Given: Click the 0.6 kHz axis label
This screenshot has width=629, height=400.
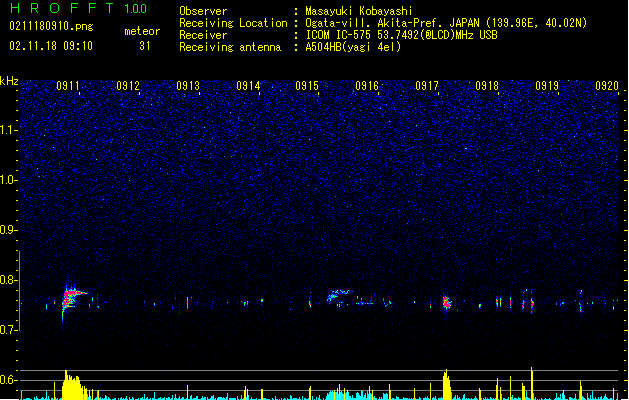Looking at the screenshot, I should (x=8, y=380).
